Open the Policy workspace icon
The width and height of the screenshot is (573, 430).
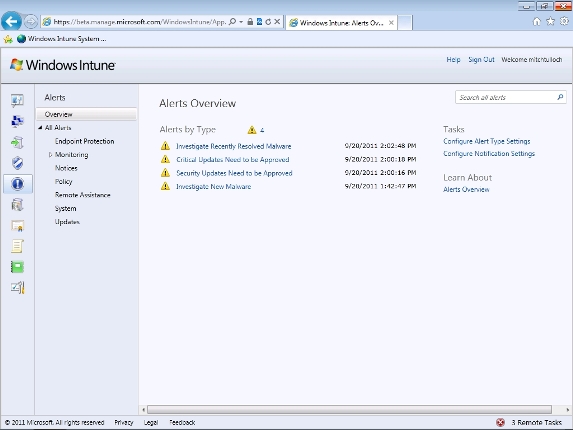tap(17, 246)
